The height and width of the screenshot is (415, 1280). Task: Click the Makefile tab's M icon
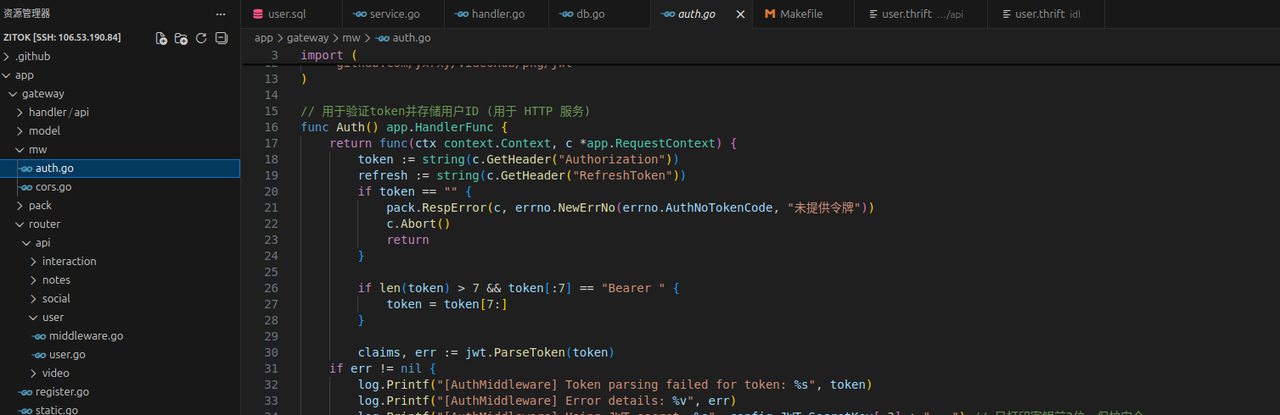770,14
